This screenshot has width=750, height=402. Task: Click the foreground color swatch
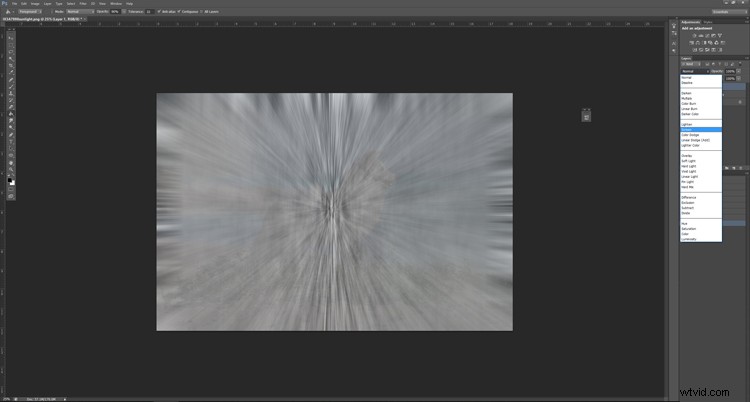tap(10, 180)
